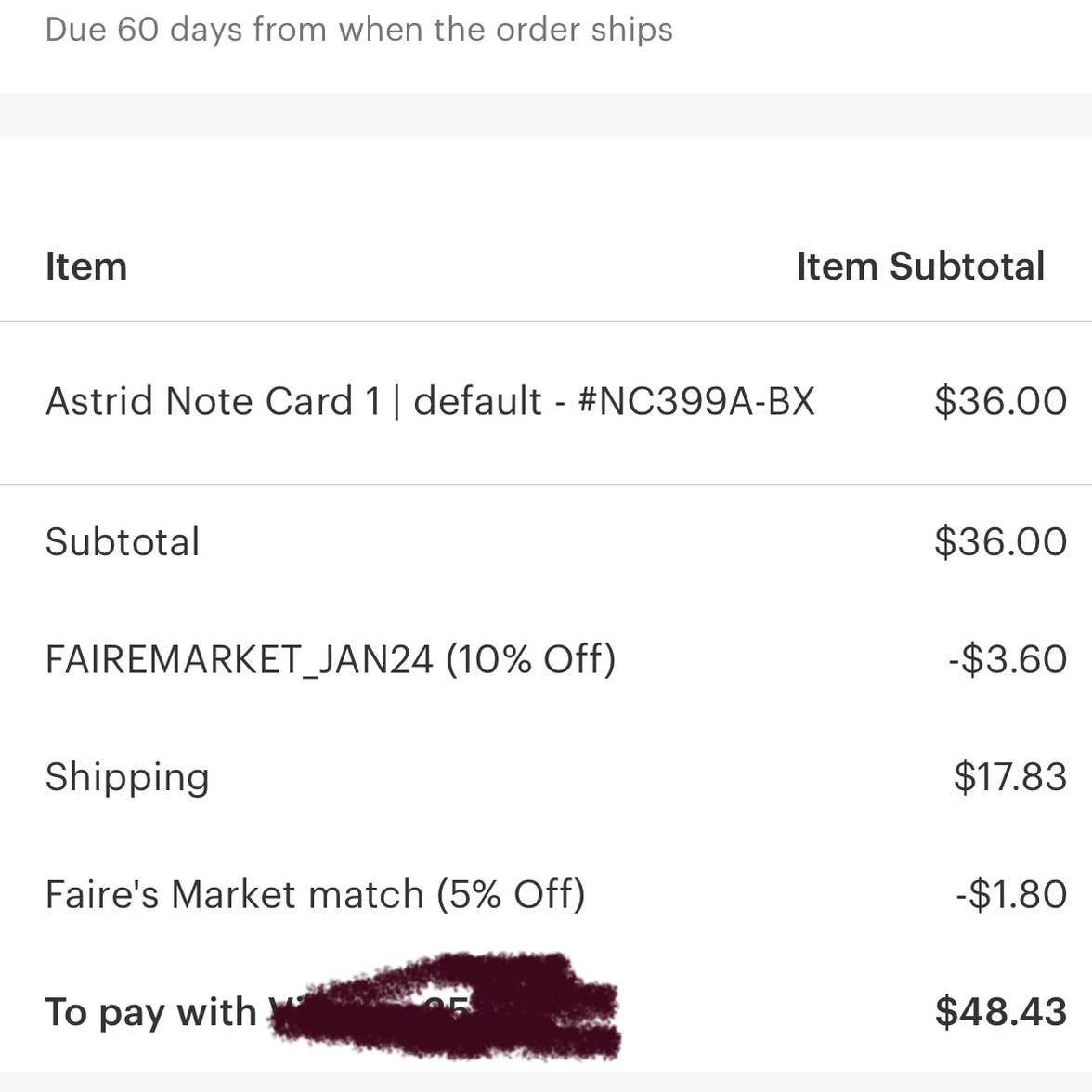Image resolution: width=1092 pixels, height=1092 pixels.
Task: Click the gray separator band above the table
Action: tap(546, 115)
